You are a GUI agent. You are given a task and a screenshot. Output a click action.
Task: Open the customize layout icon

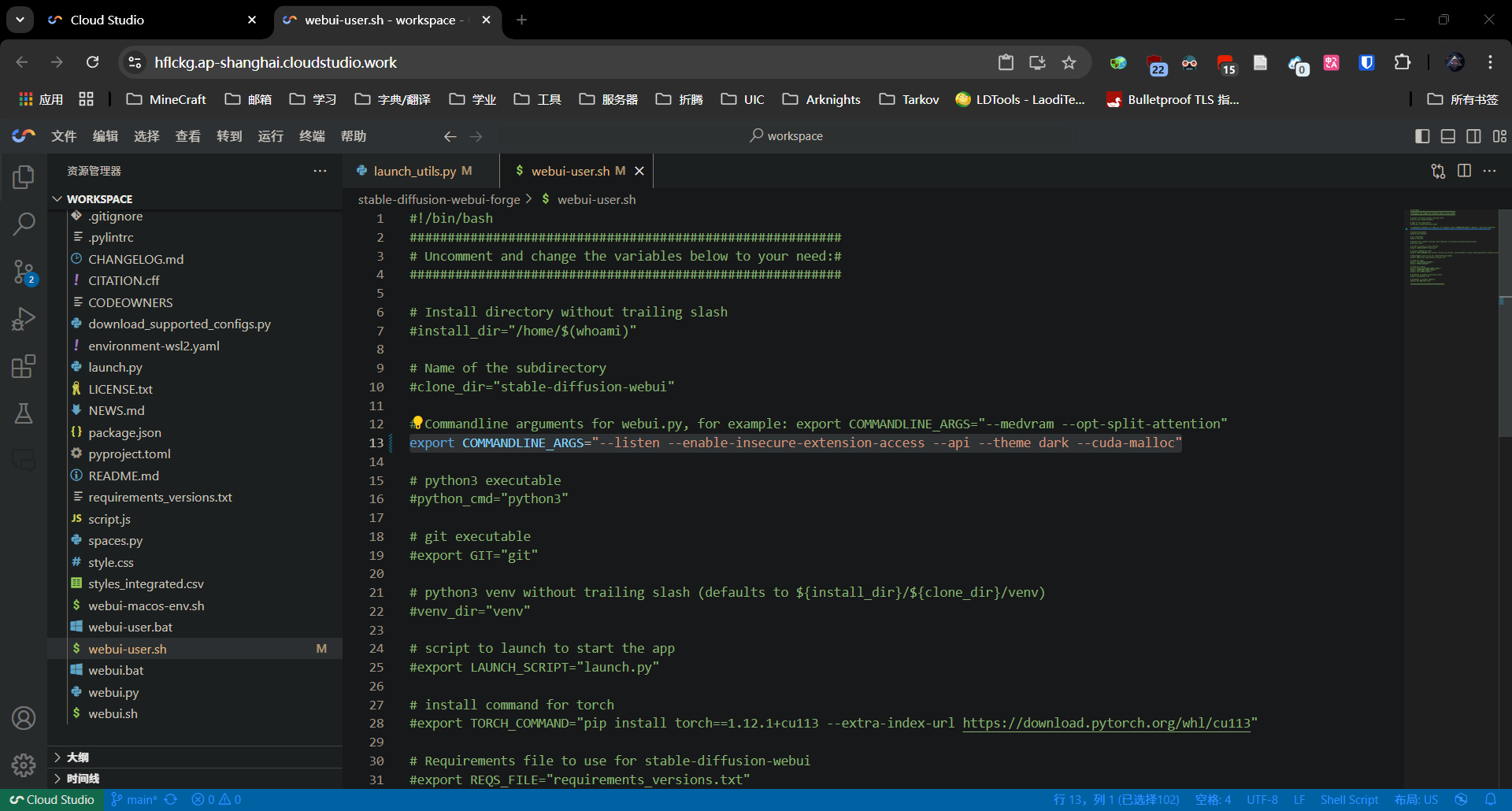[1499, 136]
